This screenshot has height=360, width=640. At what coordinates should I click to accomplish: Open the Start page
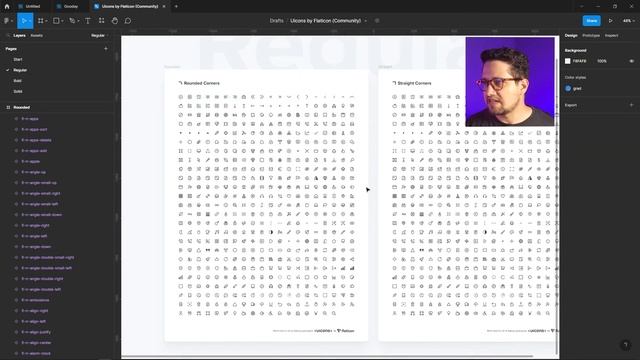(x=18, y=60)
